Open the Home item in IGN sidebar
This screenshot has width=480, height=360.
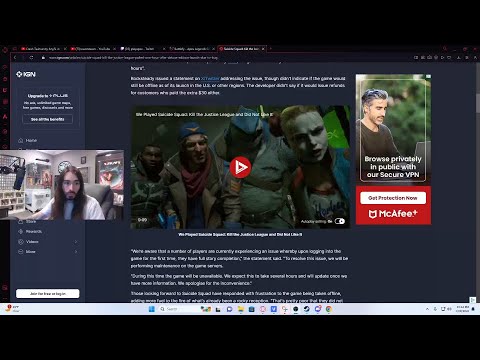(x=31, y=140)
